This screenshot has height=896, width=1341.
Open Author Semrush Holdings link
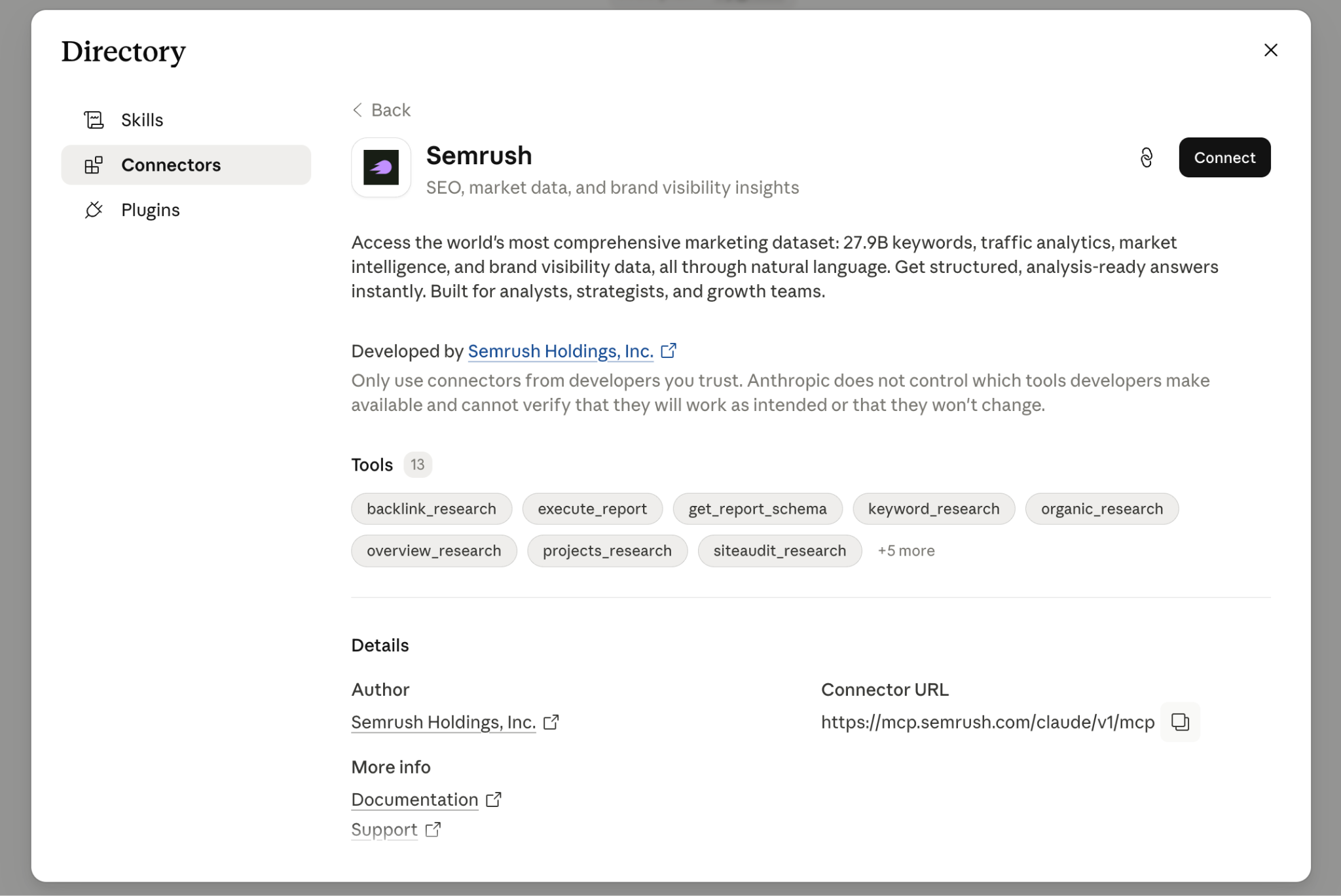[x=443, y=723]
